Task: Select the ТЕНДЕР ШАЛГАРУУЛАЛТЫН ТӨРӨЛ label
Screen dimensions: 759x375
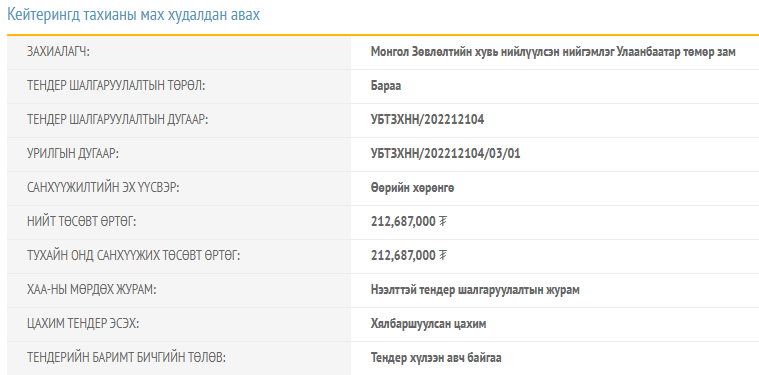Action: coord(116,86)
